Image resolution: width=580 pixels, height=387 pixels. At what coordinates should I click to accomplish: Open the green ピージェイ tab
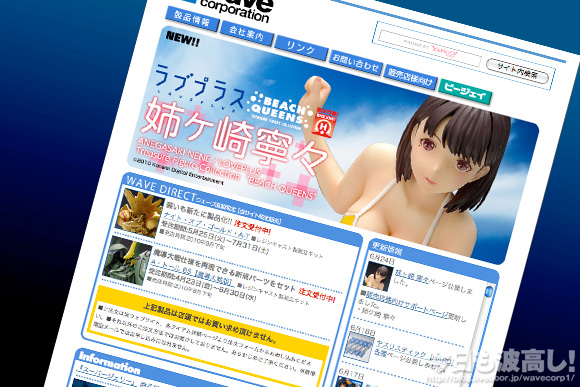465,92
